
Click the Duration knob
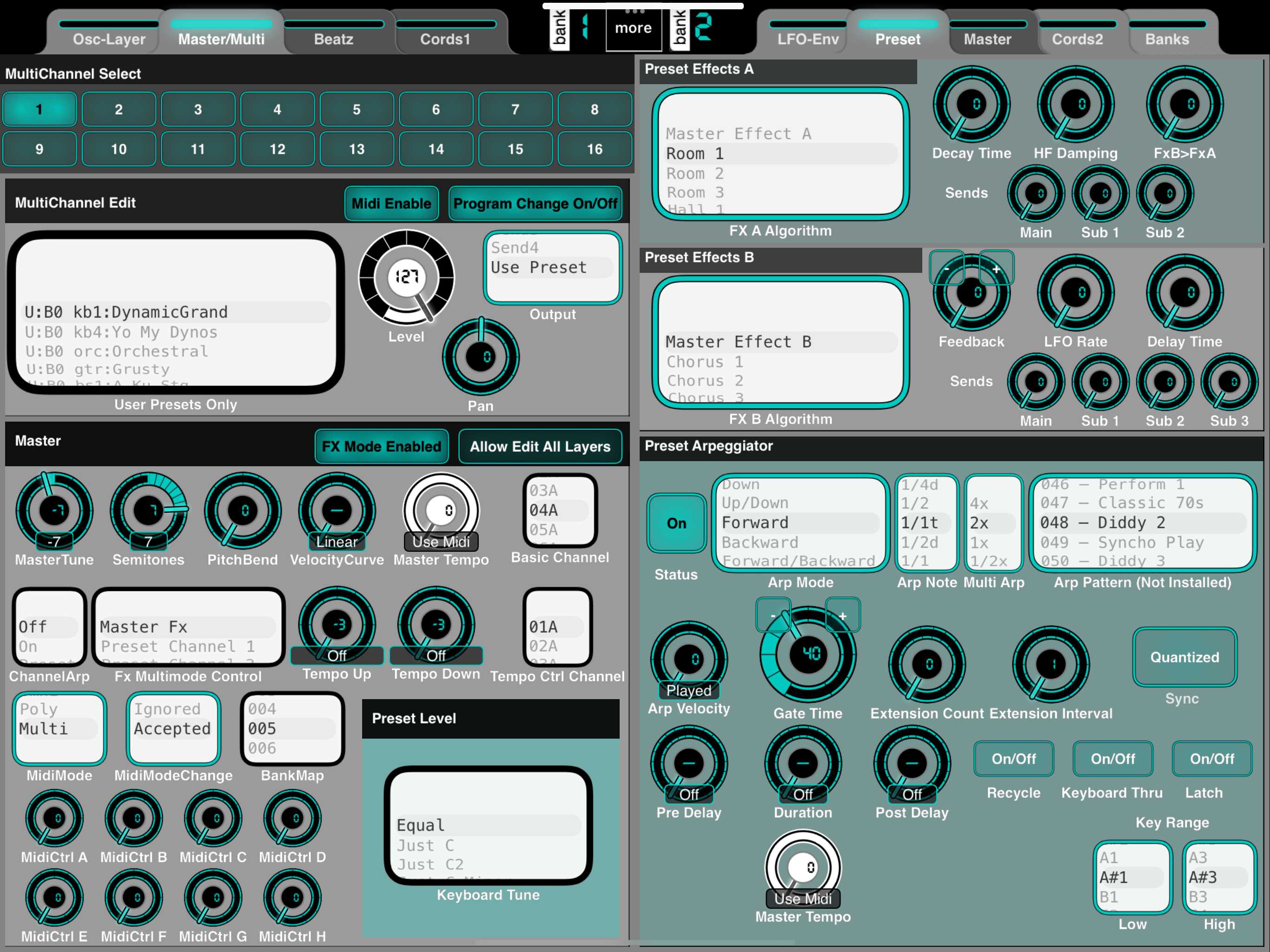(803, 764)
